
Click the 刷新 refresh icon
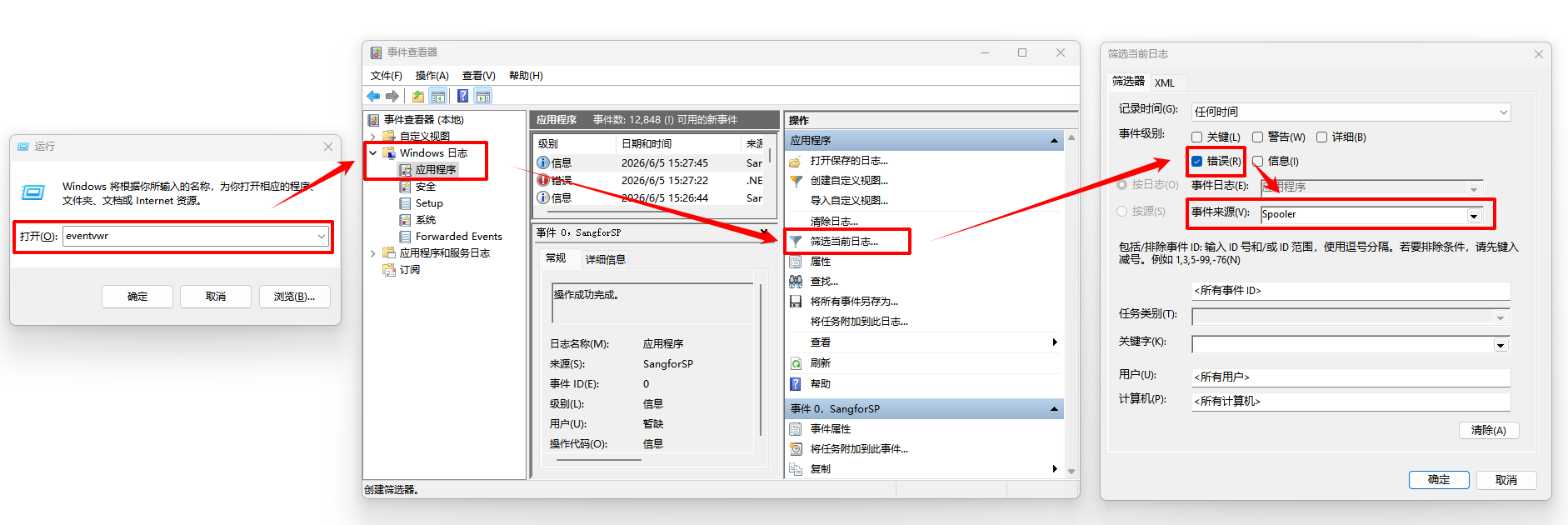coord(796,363)
